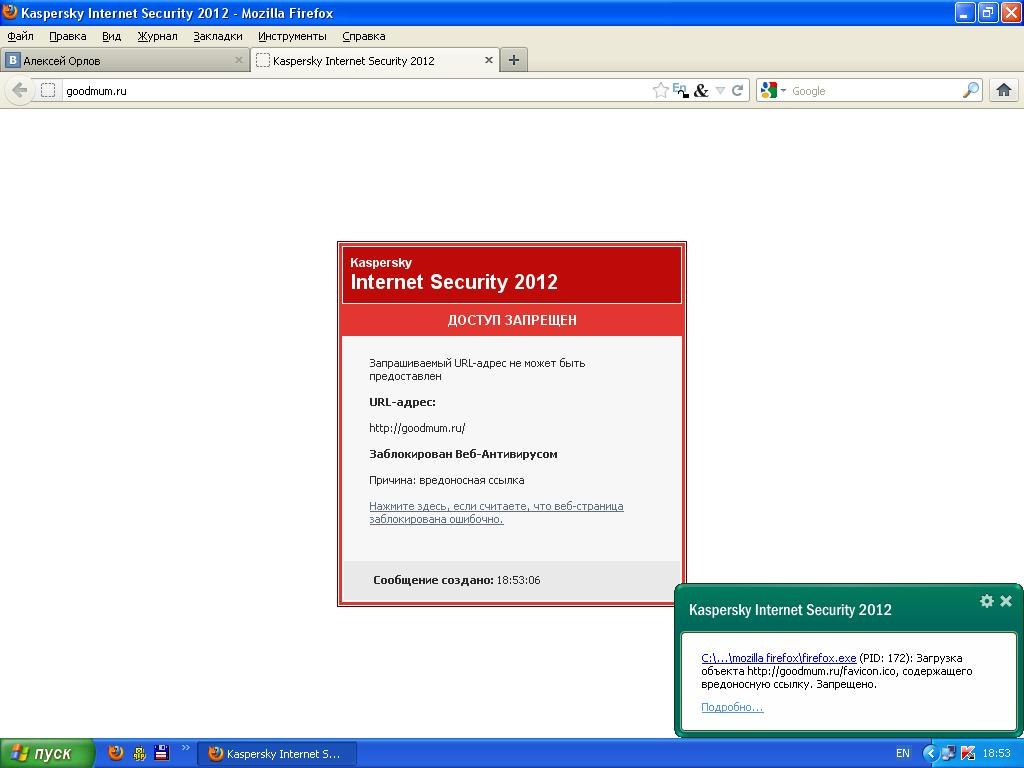Click the magnifier search icon
The width and height of the screenshot is (1024, 768).
[971, 90]
